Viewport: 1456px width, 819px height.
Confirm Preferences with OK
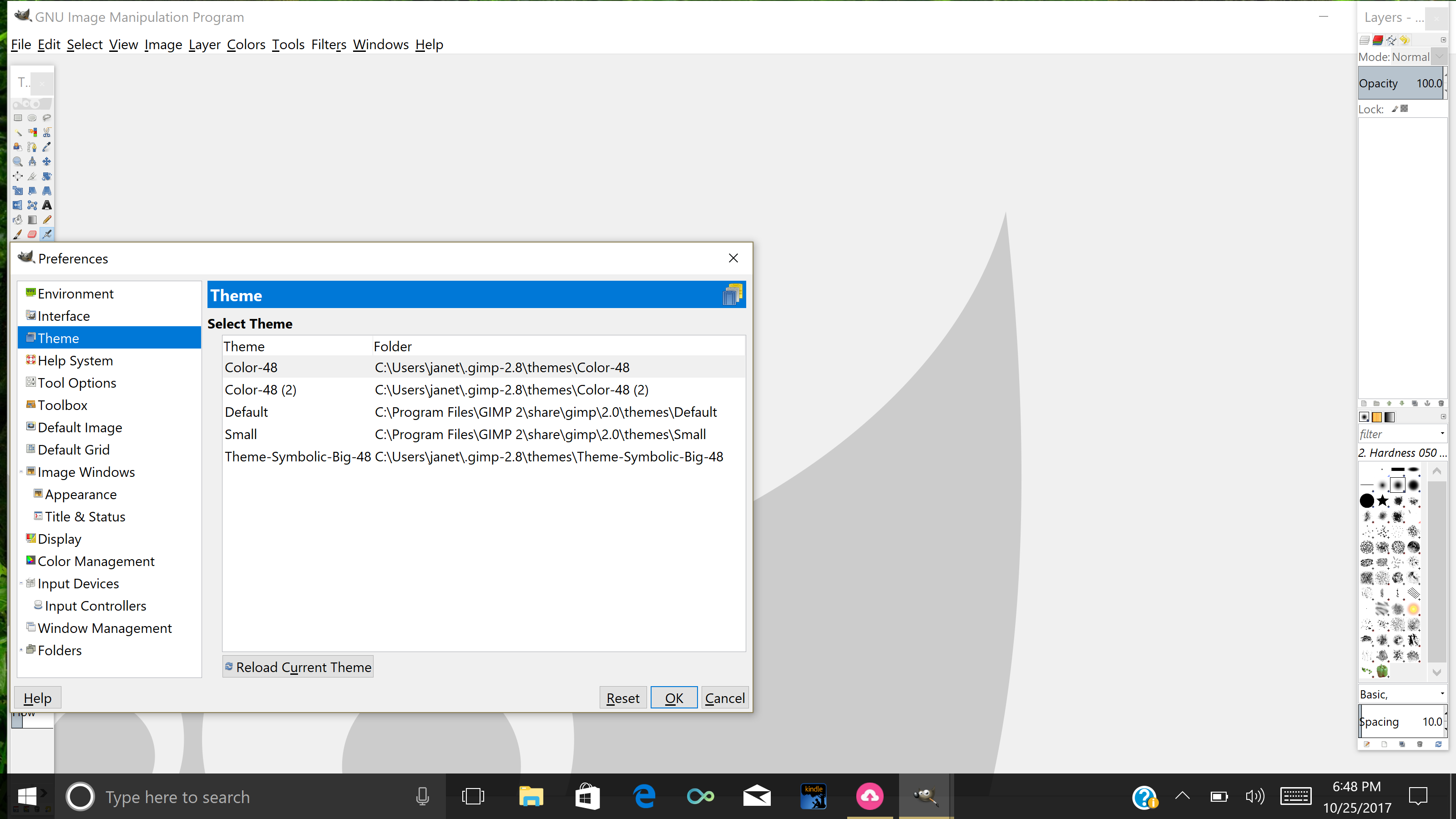tap(674, 698)
